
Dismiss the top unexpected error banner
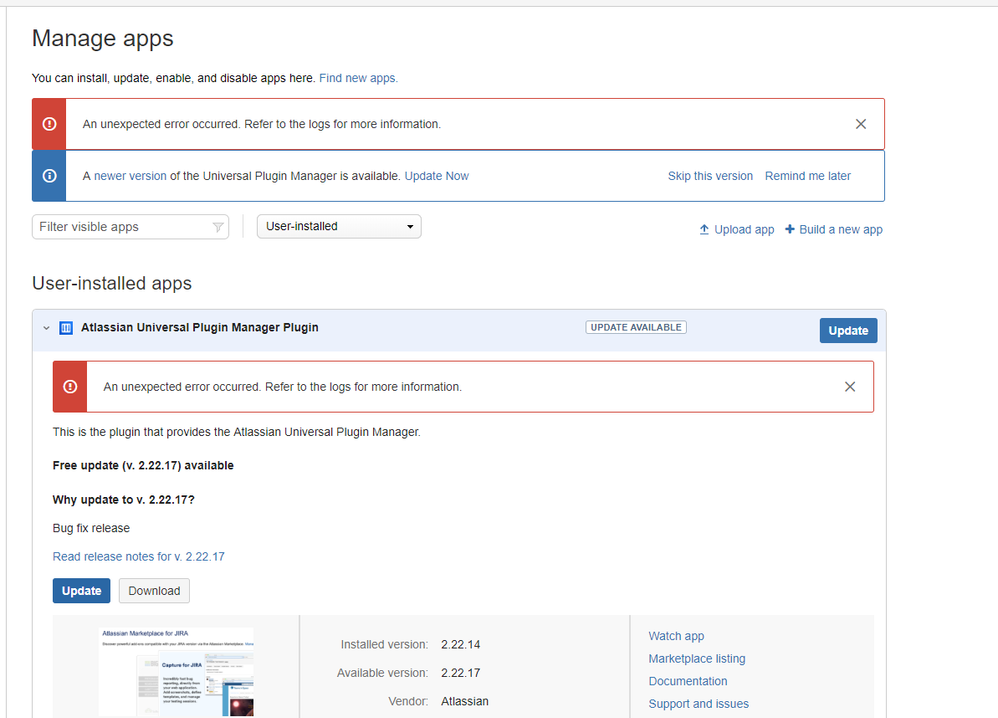point(861,124)
